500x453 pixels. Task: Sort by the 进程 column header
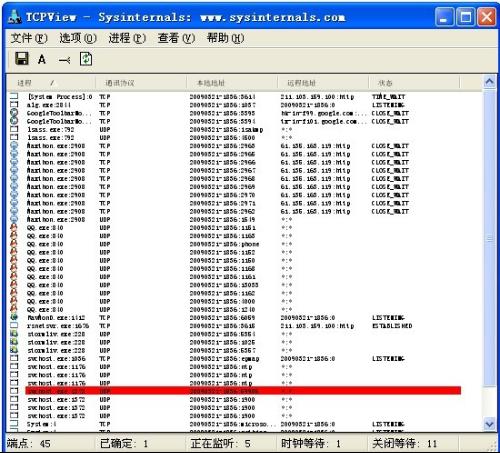point(51,83)
